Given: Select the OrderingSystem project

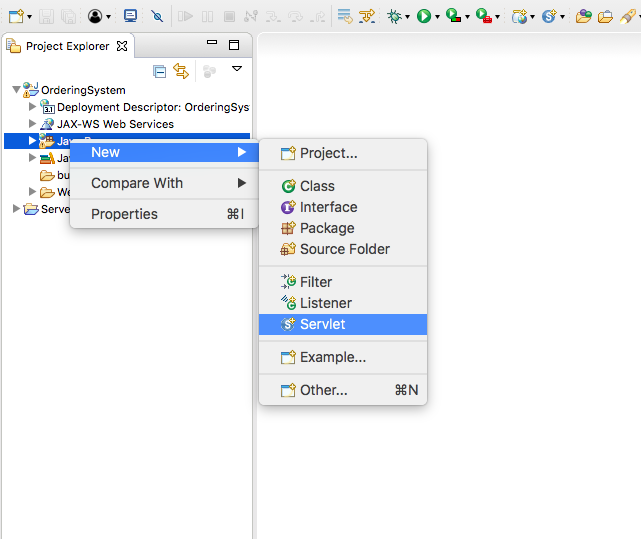Looking at the screenshot, I should [x=83, y=90].
